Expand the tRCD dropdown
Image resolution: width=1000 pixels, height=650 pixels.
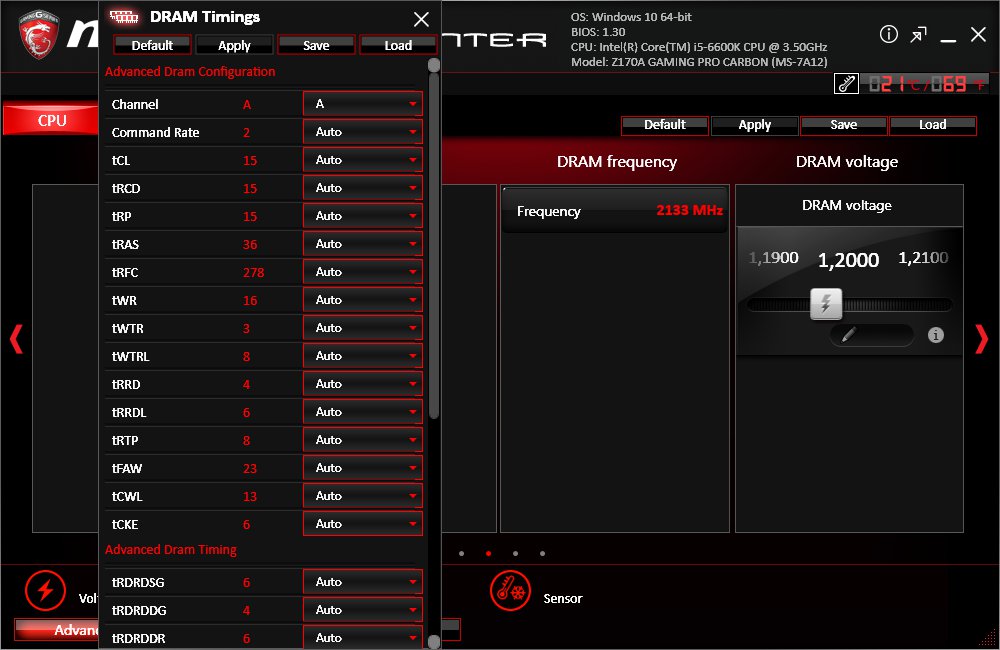(363, 188)
